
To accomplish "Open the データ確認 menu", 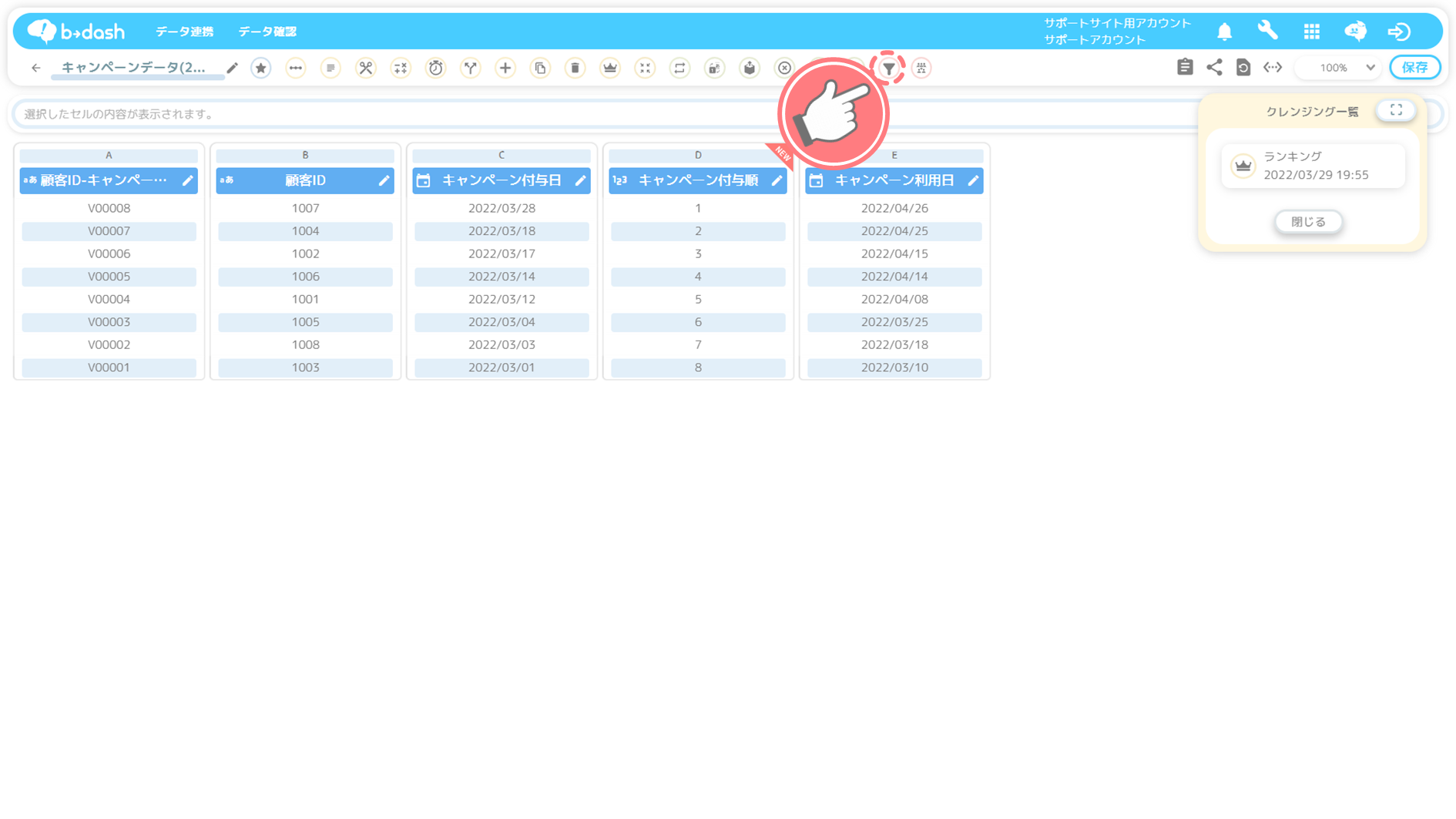I will tap(267, 32).
